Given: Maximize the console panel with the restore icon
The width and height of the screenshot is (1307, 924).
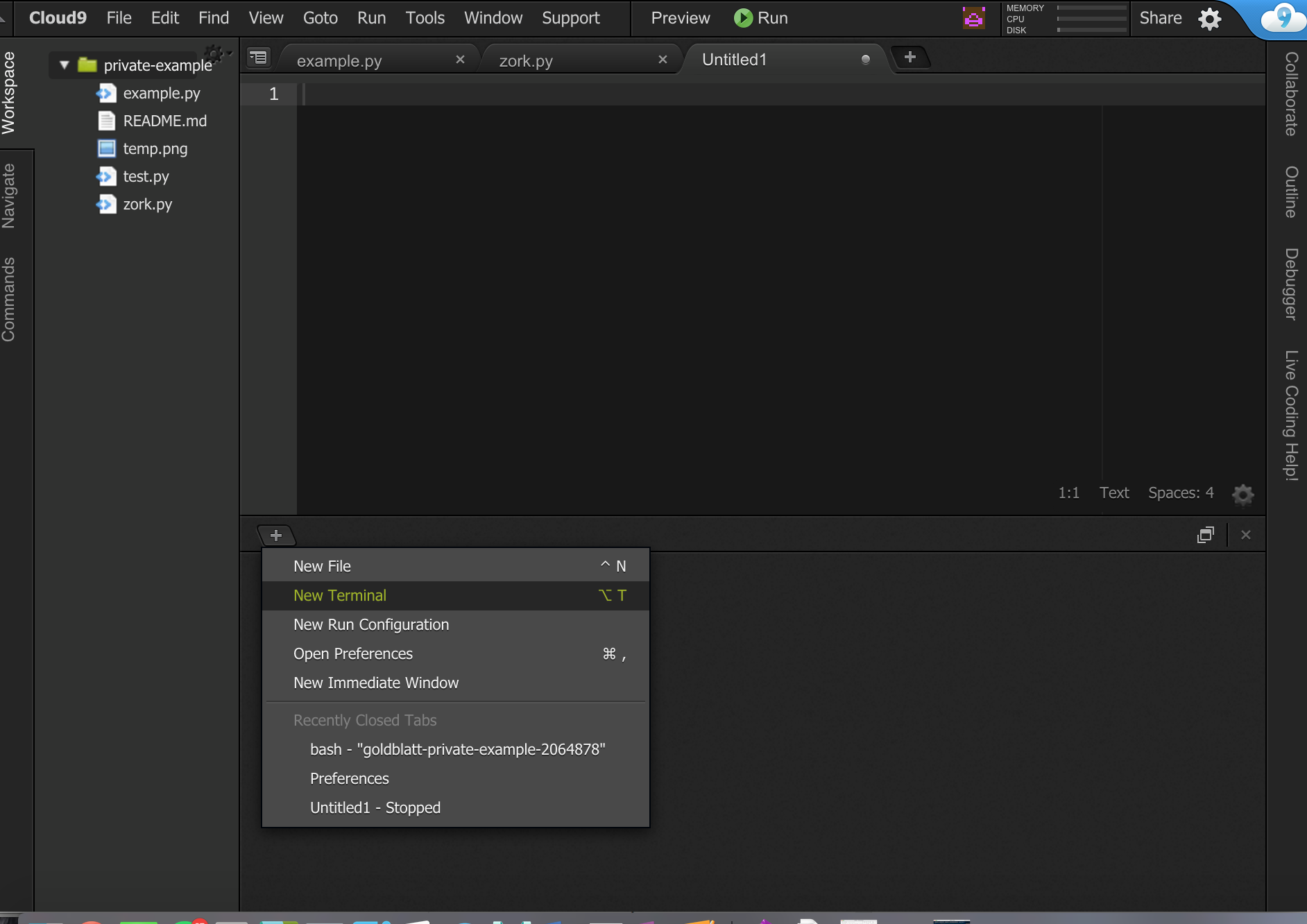Looking at the screenshot, I should click(x=1206, y=535).
